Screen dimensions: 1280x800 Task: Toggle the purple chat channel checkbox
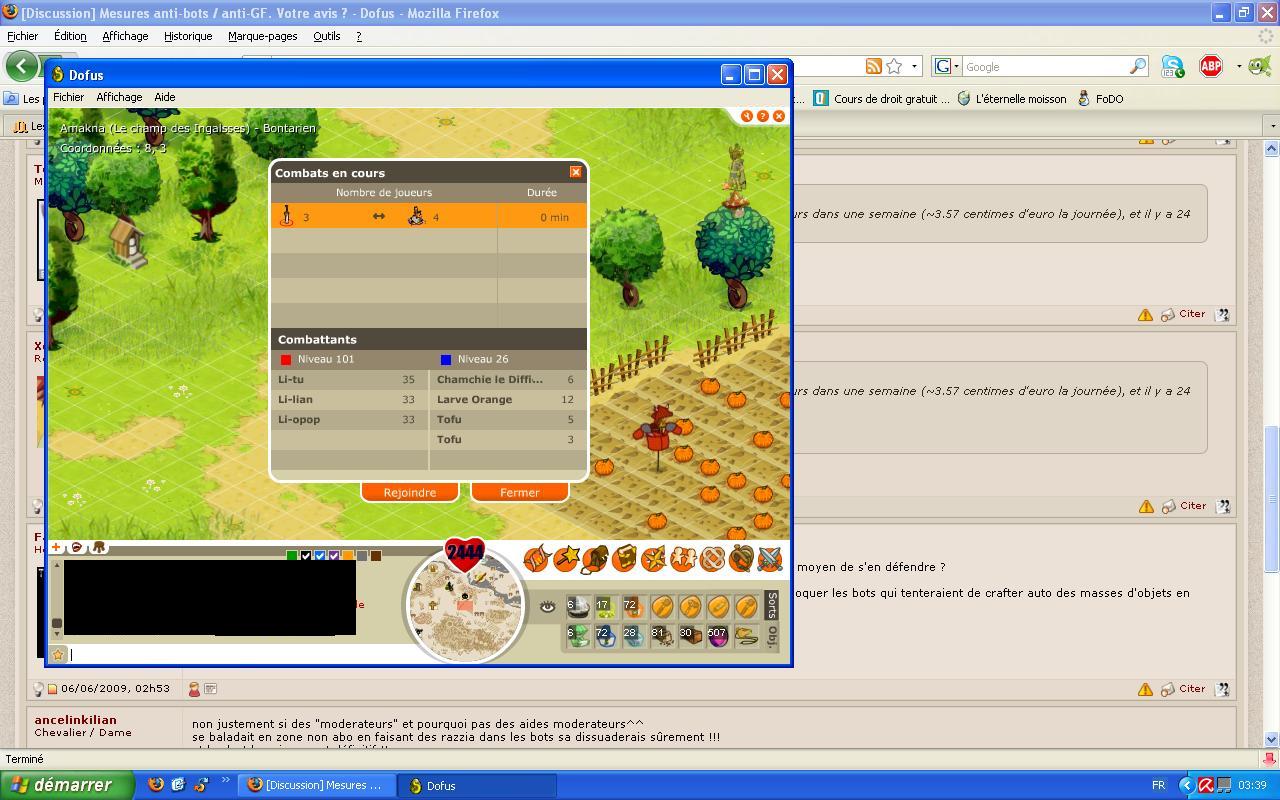pyautogui.click(x=334, y=555)
